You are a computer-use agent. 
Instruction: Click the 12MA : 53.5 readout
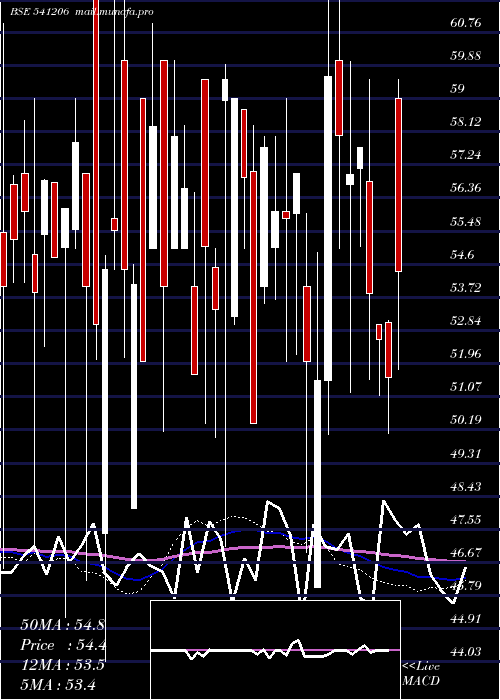coord(62,665)
